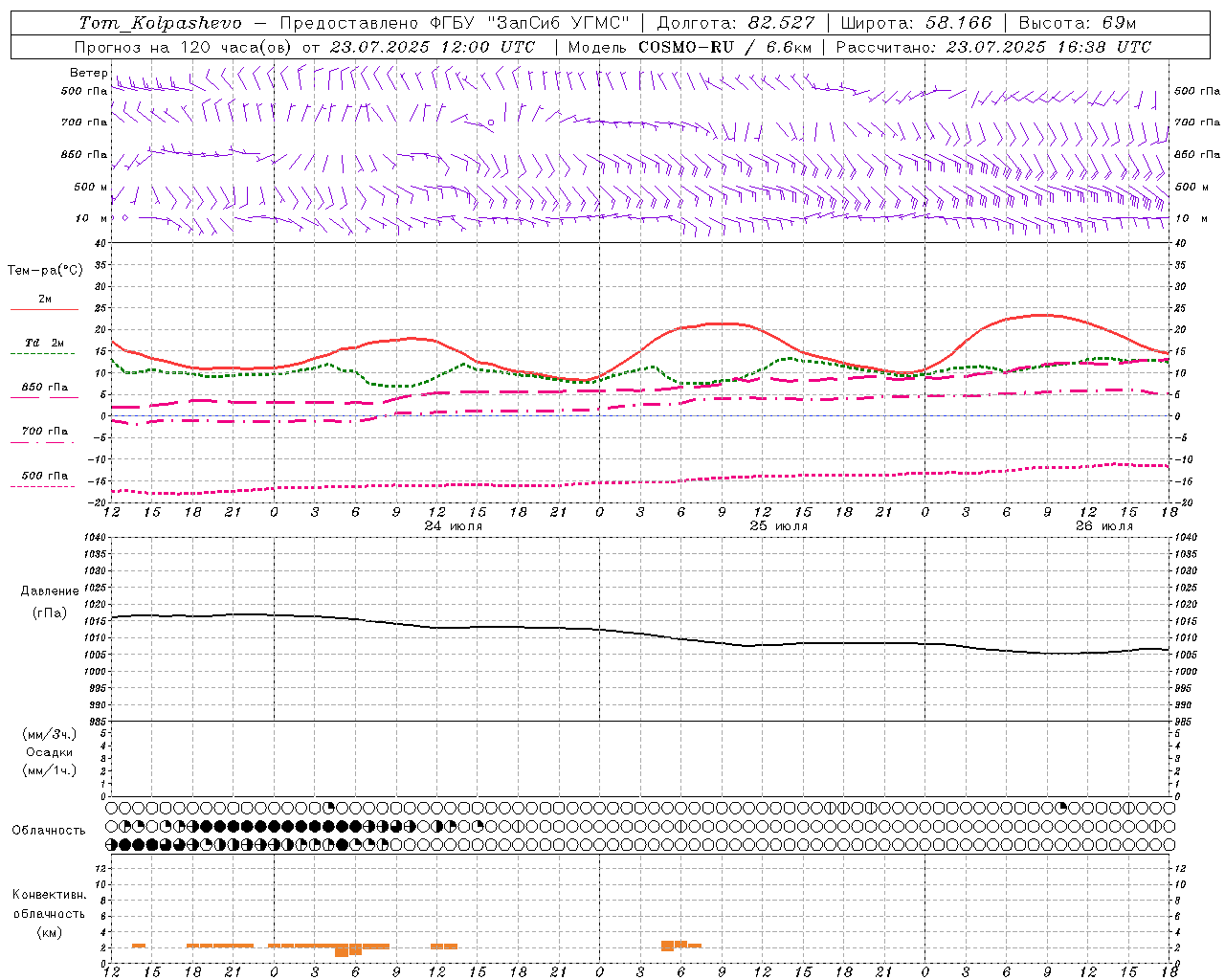The height and width of the screenshot is (980, 1225).
Task: Click the Осадки panel label
Action: (x=50, y=752)
